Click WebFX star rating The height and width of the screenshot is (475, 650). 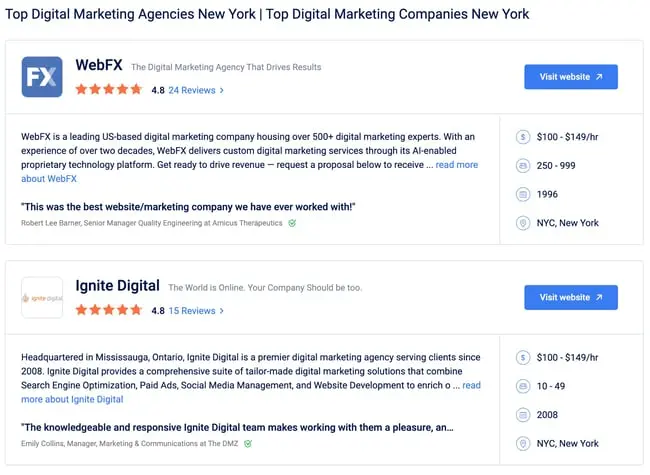tap(109, 90)
